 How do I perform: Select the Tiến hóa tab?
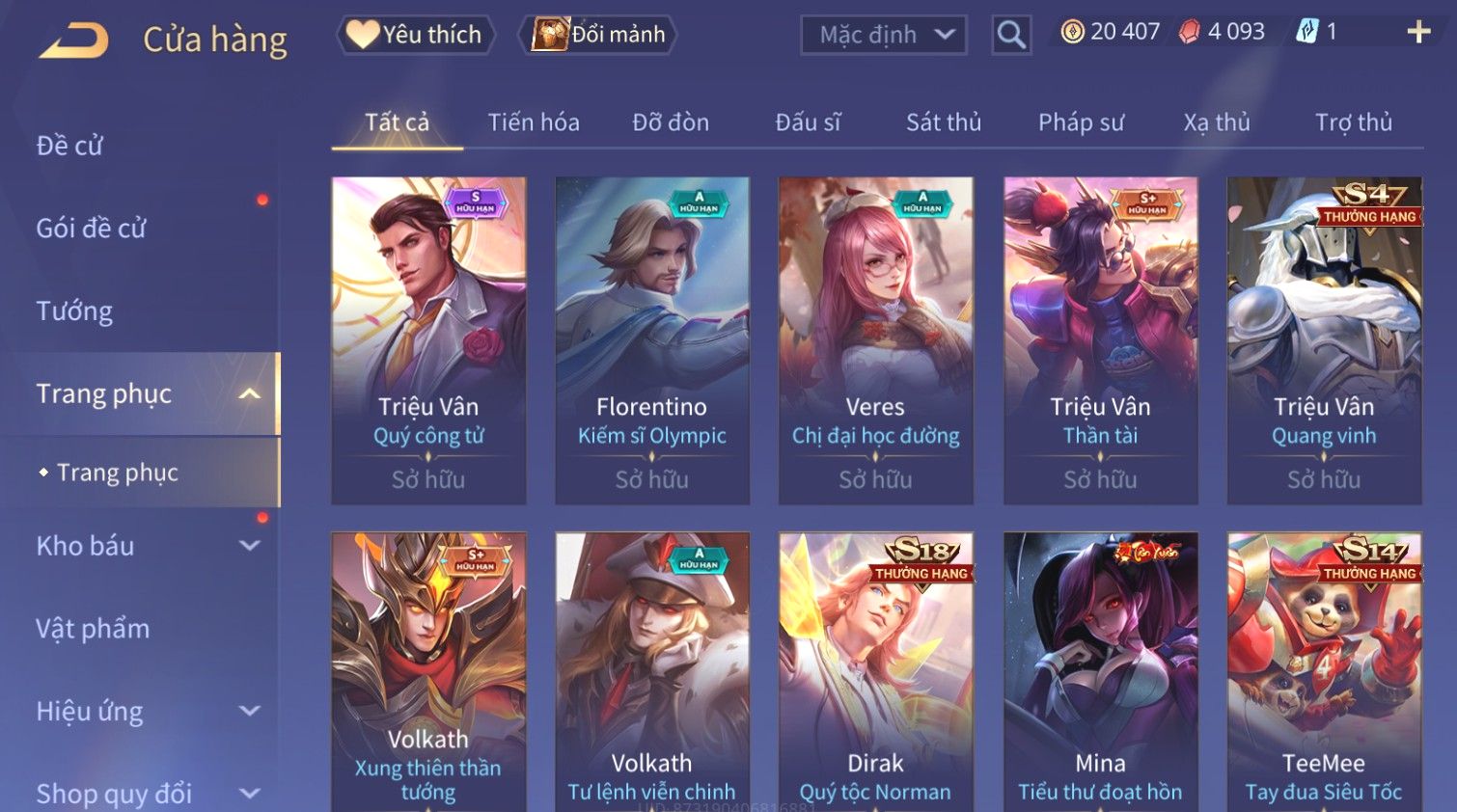click(534, 122)
